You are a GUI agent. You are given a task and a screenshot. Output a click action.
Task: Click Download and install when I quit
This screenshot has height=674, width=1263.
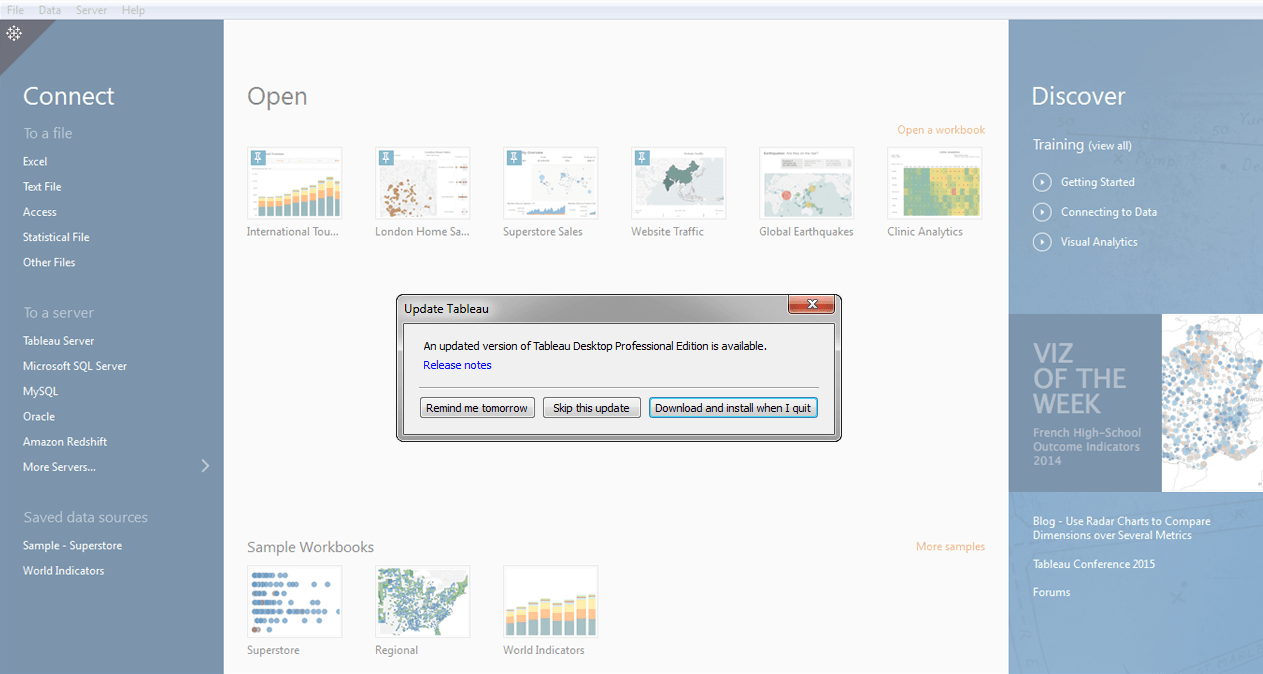point(733,408)
